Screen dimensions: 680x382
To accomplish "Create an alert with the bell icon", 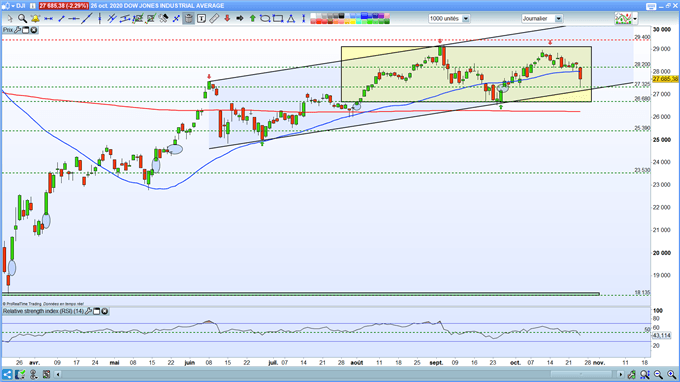I will pyautogui.click(x=35, y=19).
